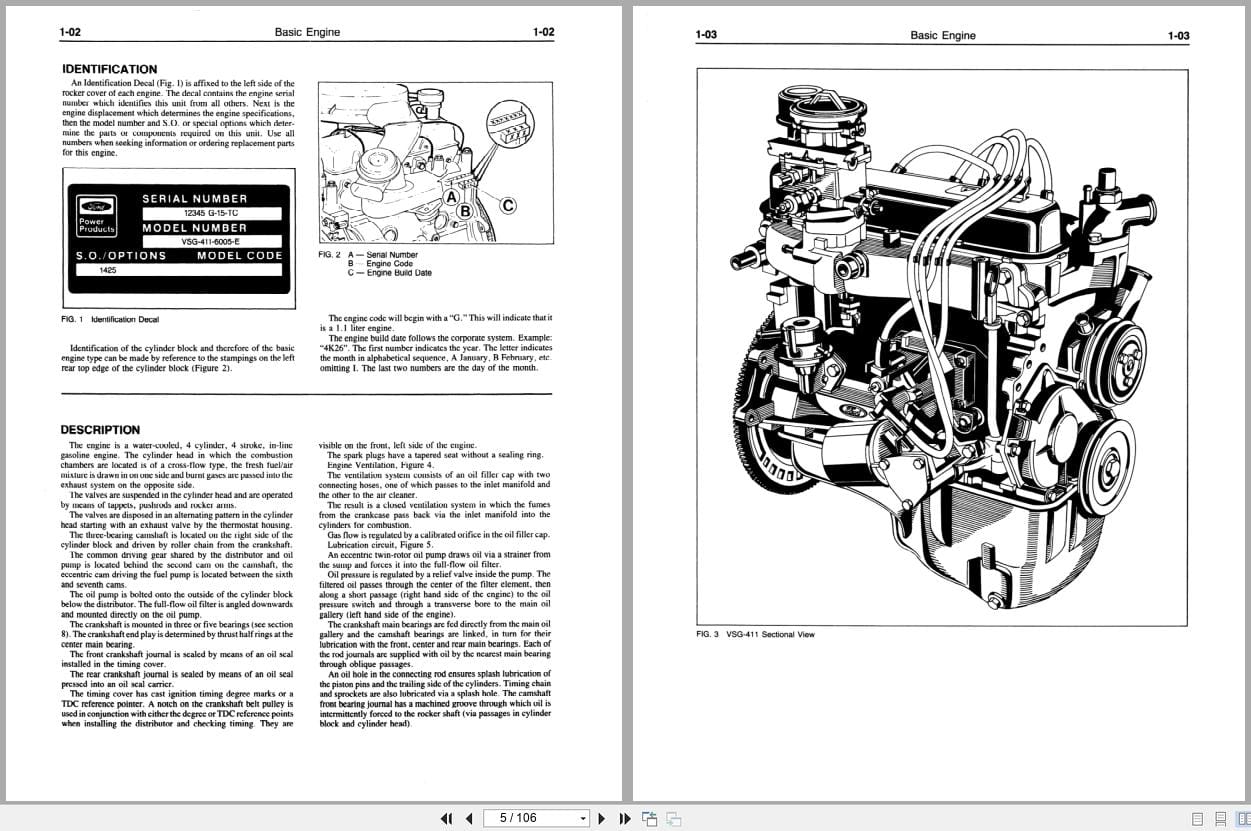Screen dimensions: 1251x831
Task: Skip to the last page
Action: 625,818
